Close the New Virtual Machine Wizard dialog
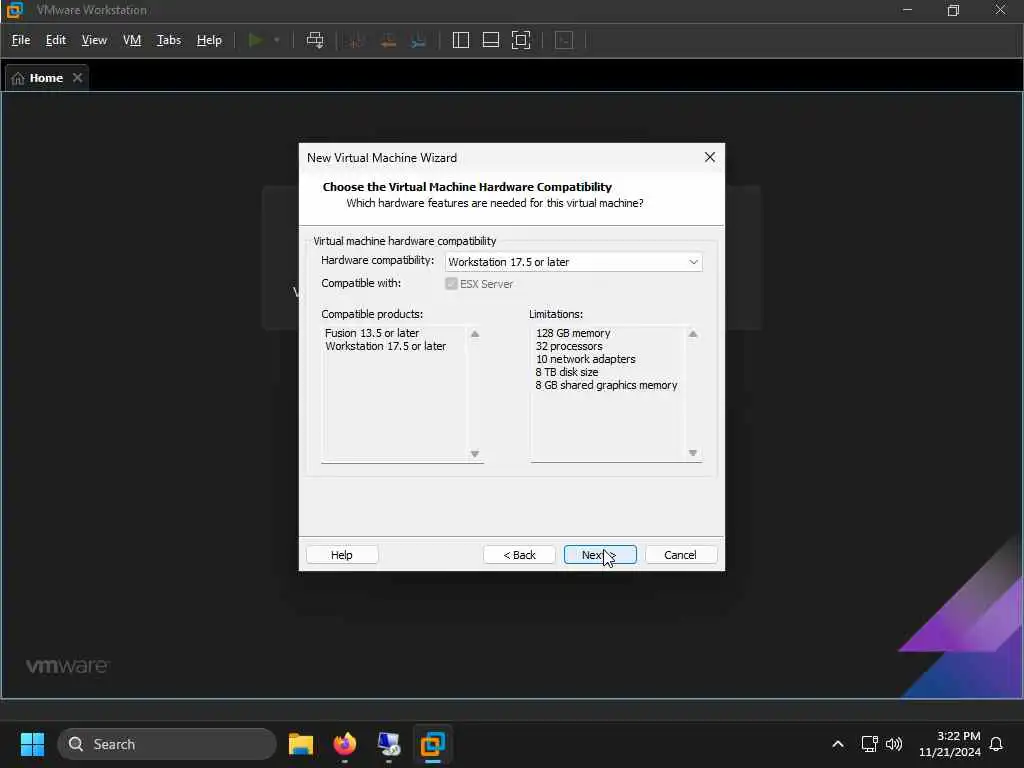The width and height of the screenshot is (1024, 768). click(710, 157)
